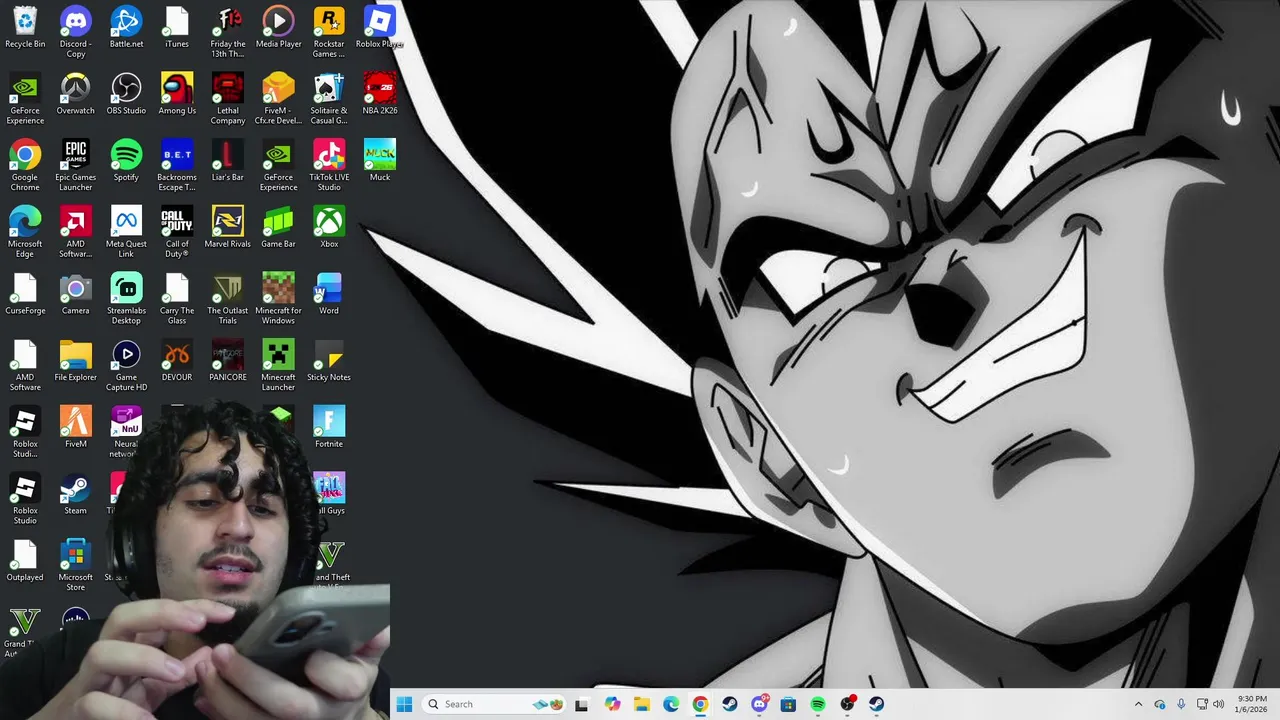1280x720 pixels.
Task: Open TikTok LIVE Studio desktop icon
Action: click(329, 166)
